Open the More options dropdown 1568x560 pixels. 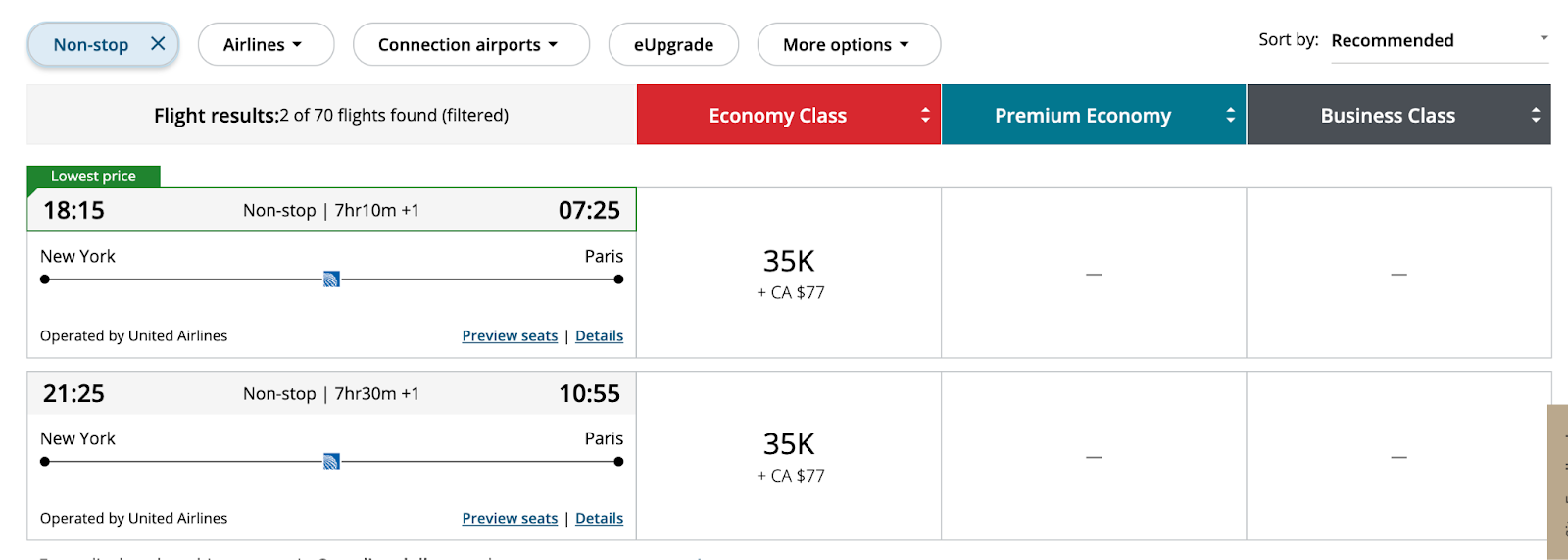(849, 45)
